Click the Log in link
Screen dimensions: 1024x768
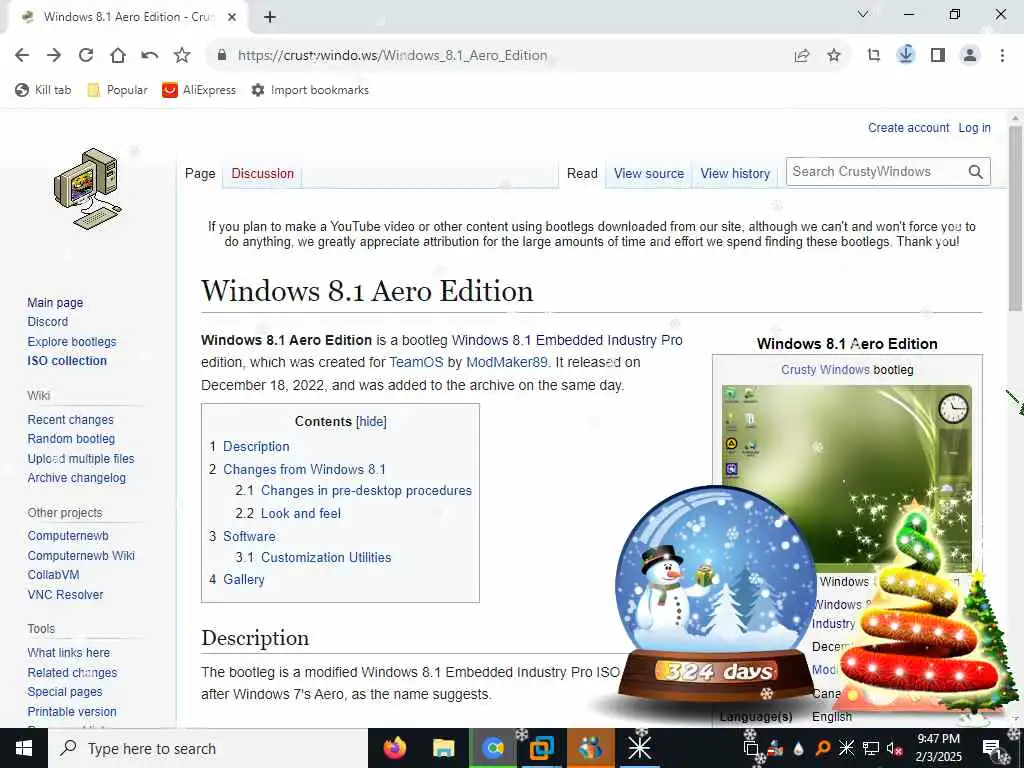974,128
